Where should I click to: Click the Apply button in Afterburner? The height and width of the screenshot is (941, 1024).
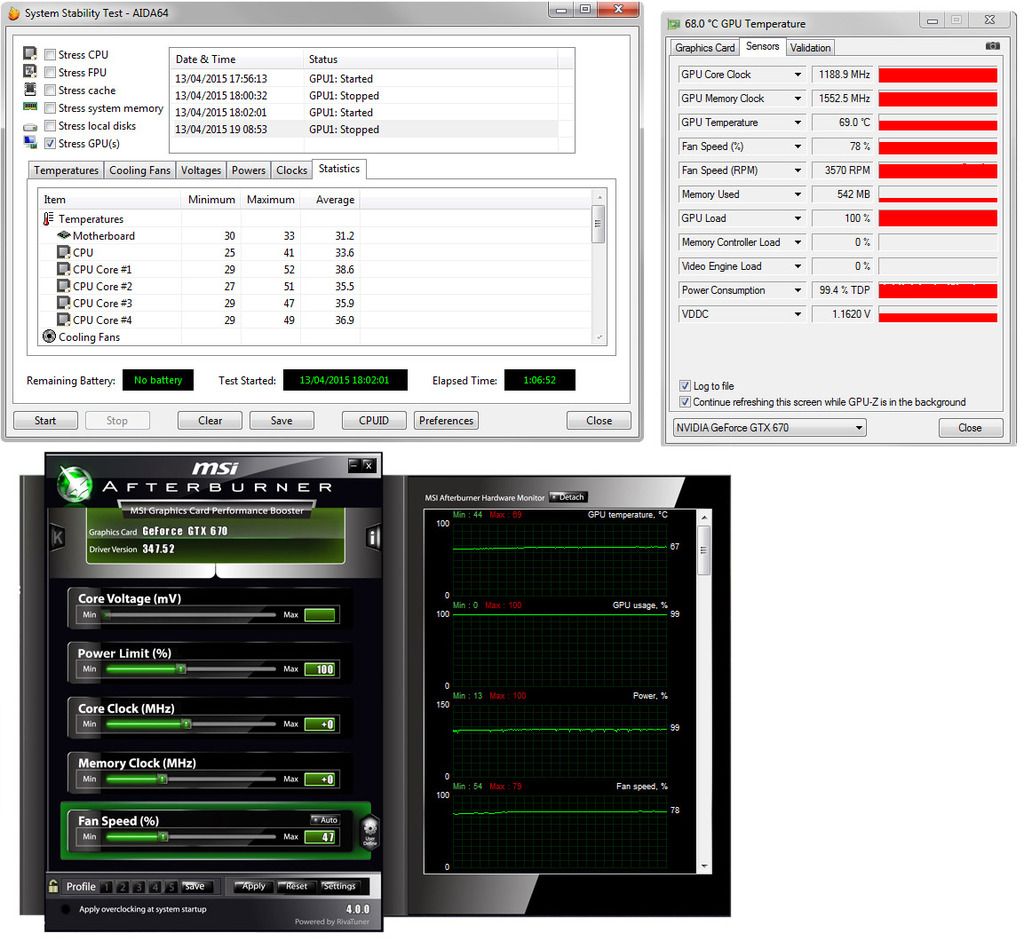click(254, 886)
